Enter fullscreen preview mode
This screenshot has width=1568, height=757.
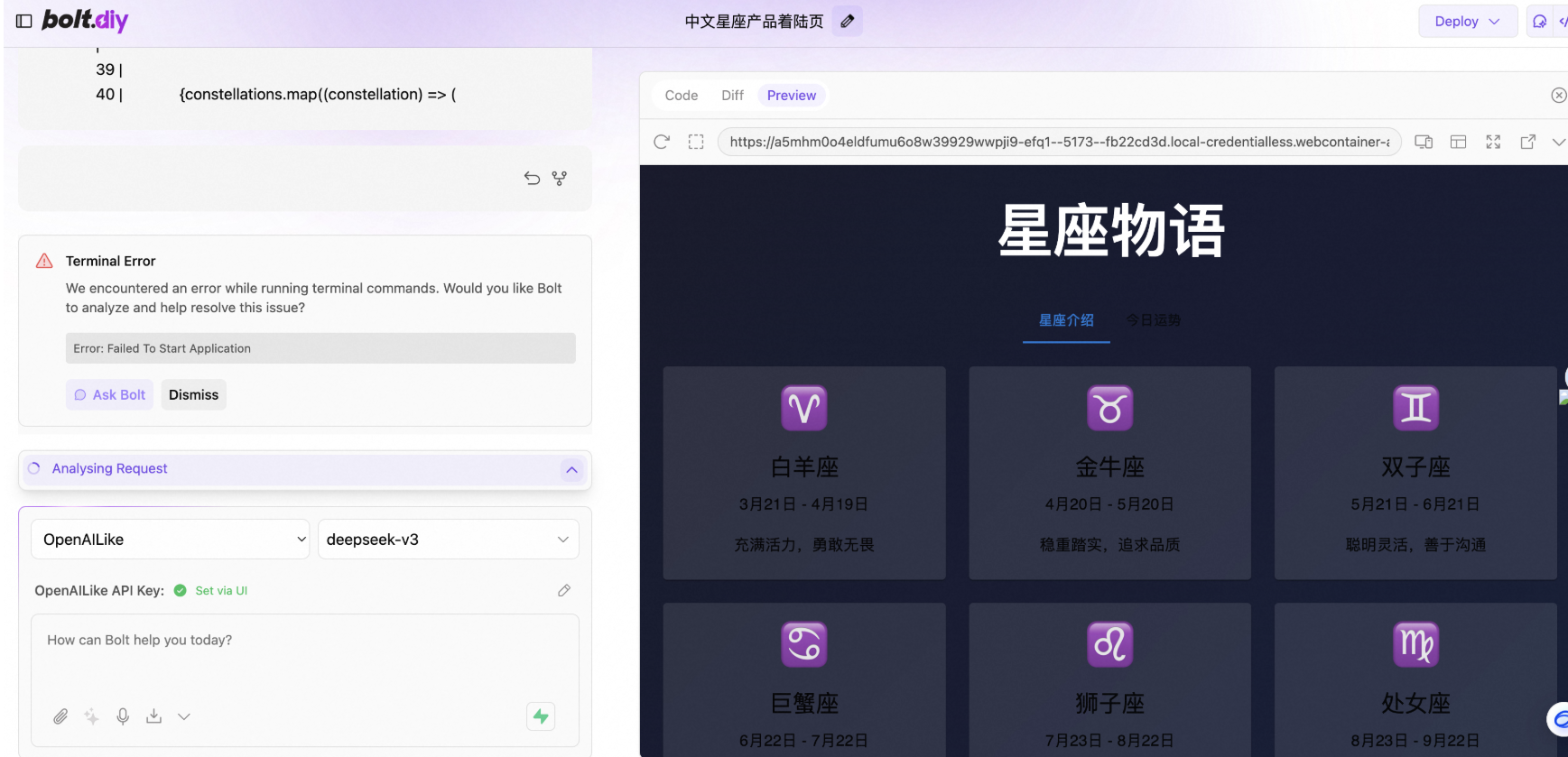pos(1493,142)
